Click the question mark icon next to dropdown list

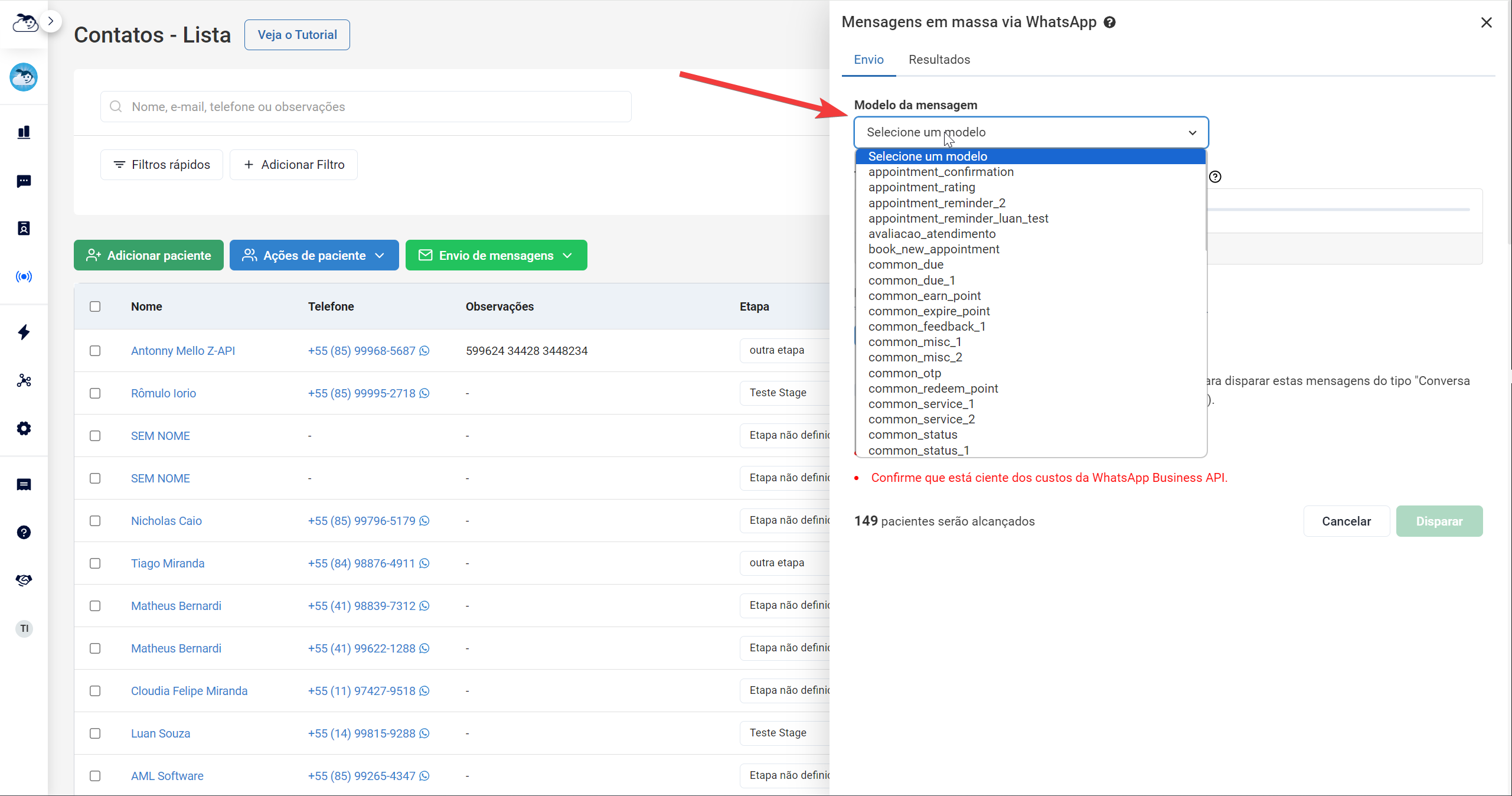(1215, 177)
